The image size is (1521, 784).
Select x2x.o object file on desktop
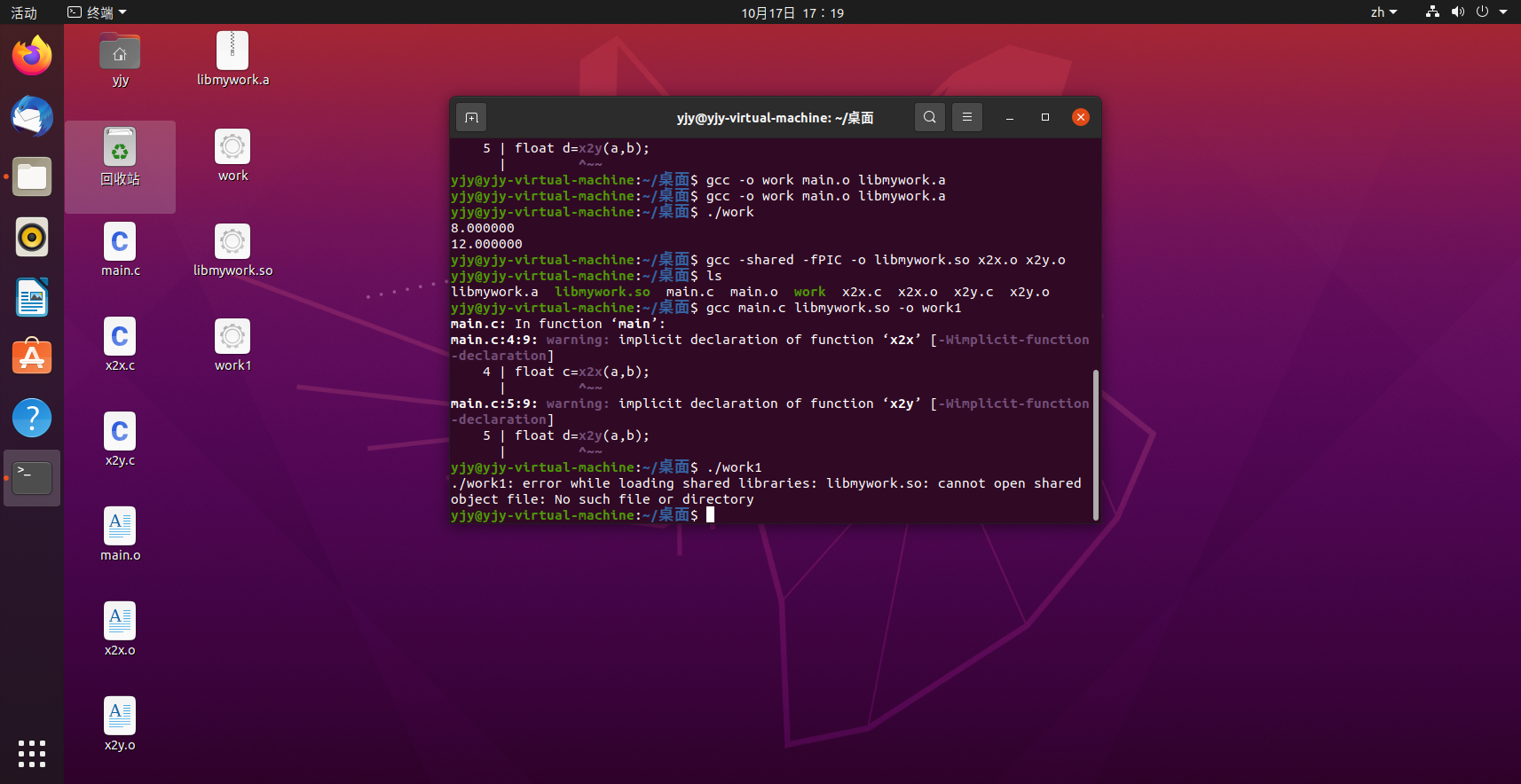pos(120,630)
